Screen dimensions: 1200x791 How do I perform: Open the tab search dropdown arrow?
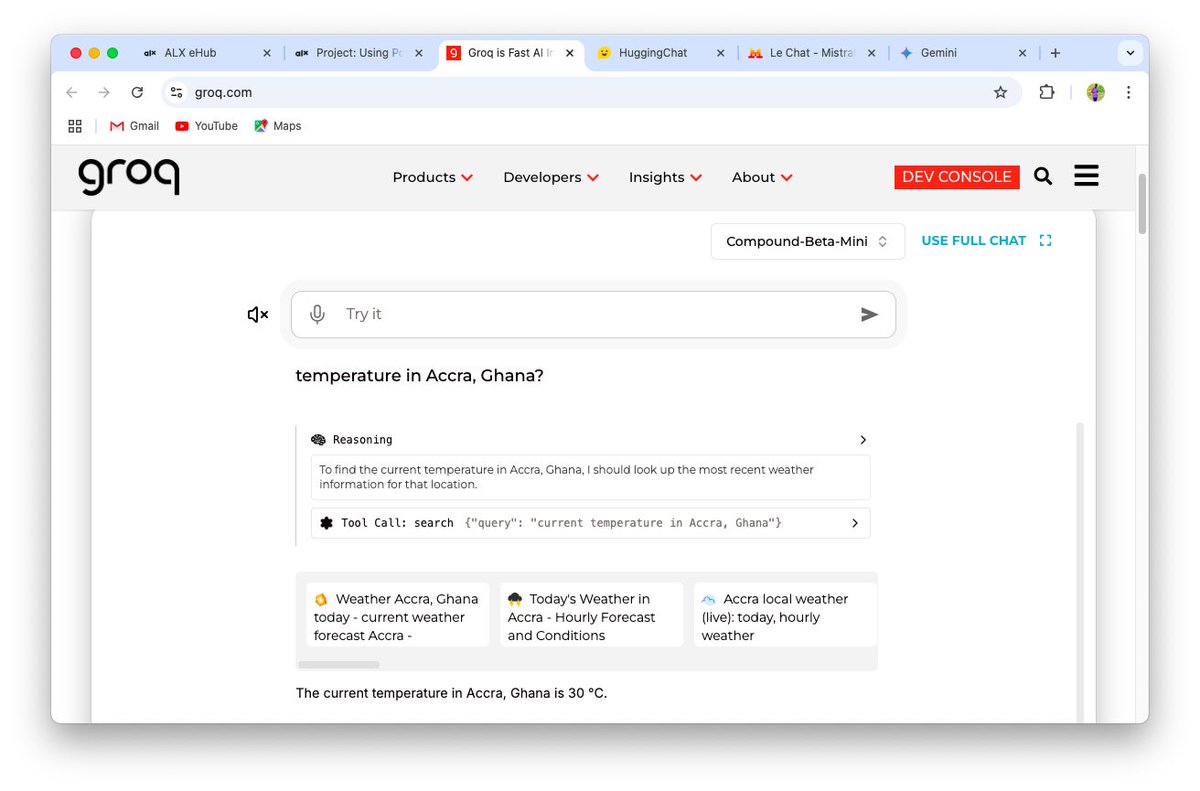click(1130, 53)
